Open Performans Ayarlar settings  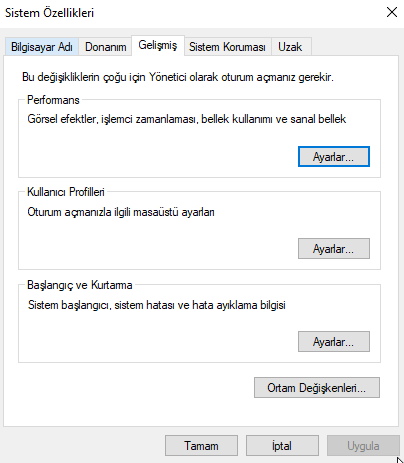pos(334,156)
